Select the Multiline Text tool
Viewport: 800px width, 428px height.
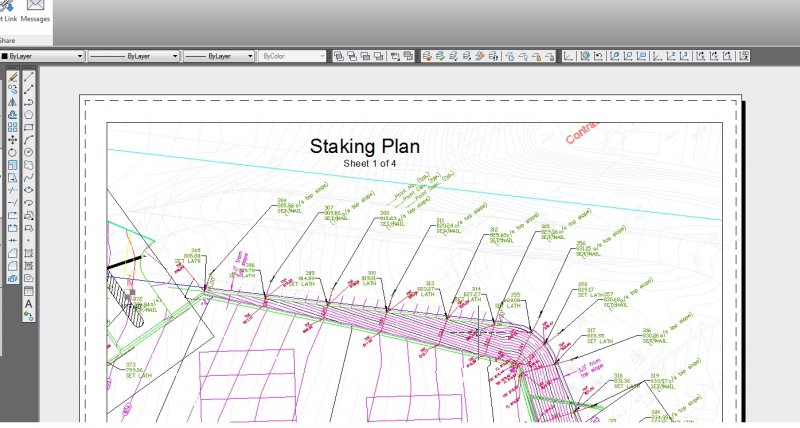coord(29,304)
